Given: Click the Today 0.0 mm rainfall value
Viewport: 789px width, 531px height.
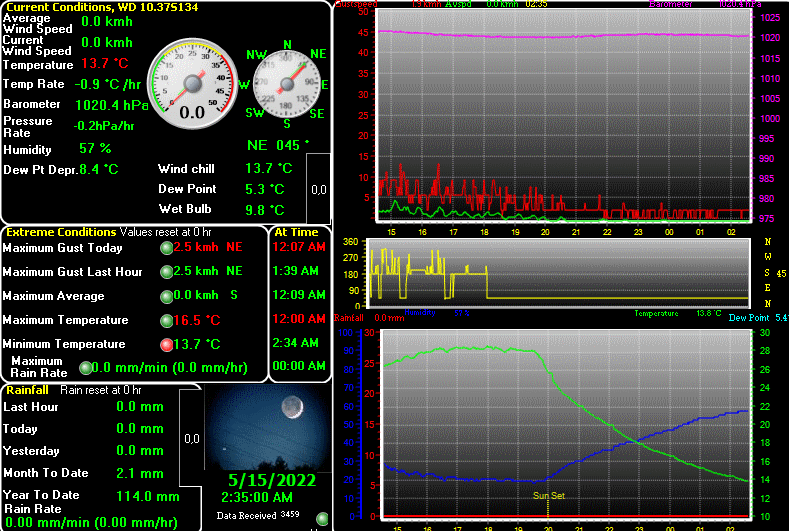Looking at the screenshot, I should click(x=140, y=429).
